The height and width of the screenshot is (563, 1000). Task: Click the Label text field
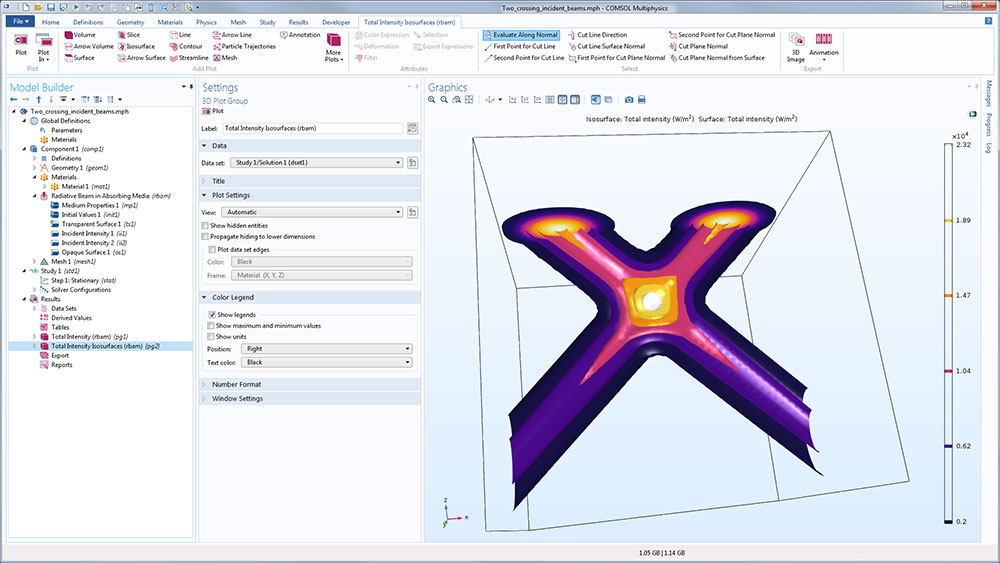coord(311,129)
